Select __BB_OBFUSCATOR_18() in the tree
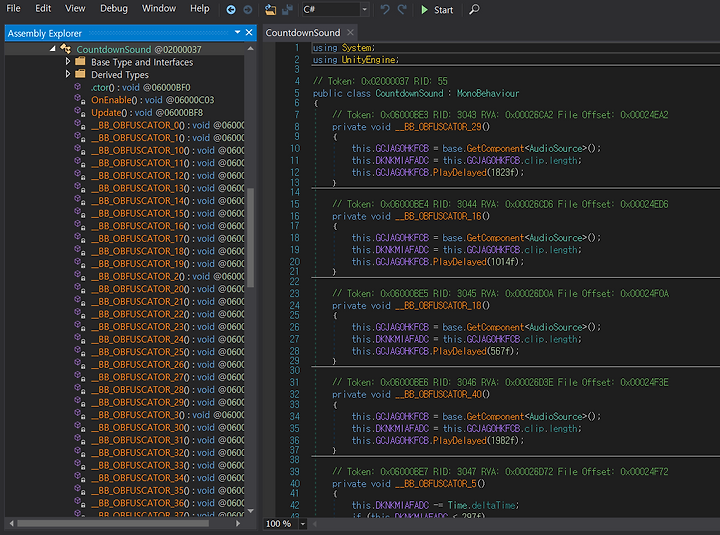Screen dimensions: 720x535 (167, 251)
